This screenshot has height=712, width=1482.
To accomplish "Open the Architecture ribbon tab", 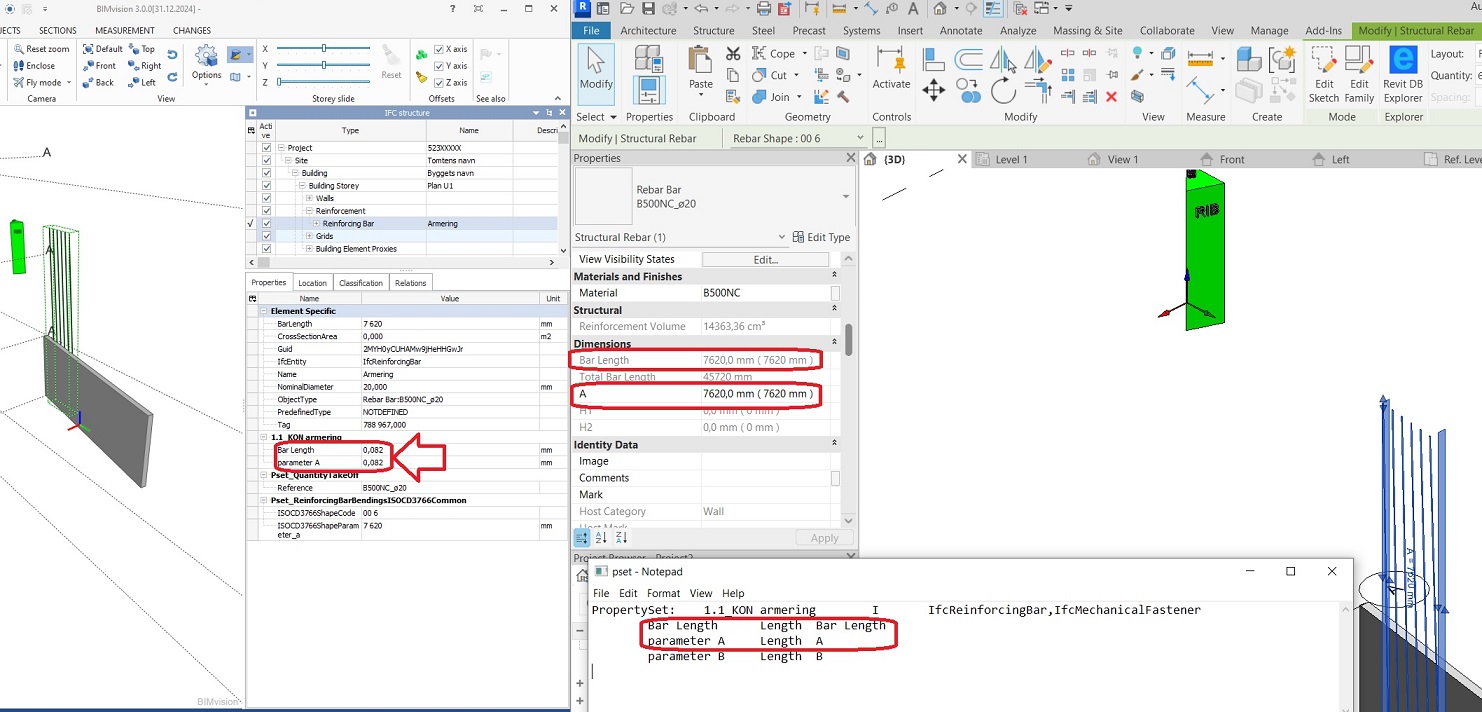I will pyautogui.click(x=648, y=30).
